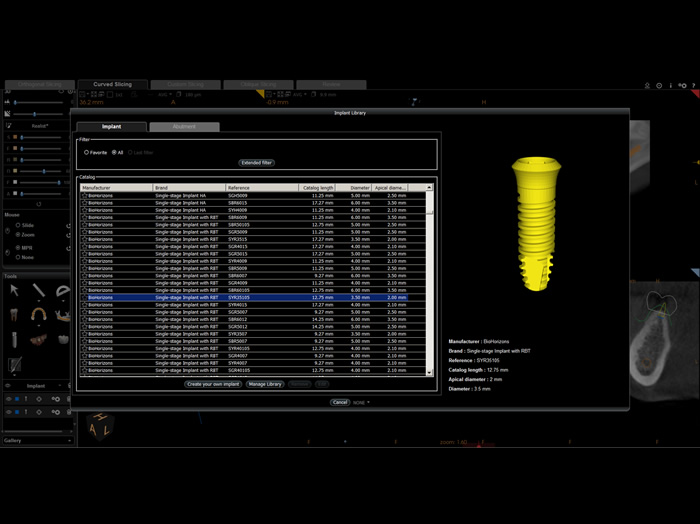Mark SYR35105 row as favorite with star
The width and height of the screenshot is (700, 524).
click(x=84, y=297)
